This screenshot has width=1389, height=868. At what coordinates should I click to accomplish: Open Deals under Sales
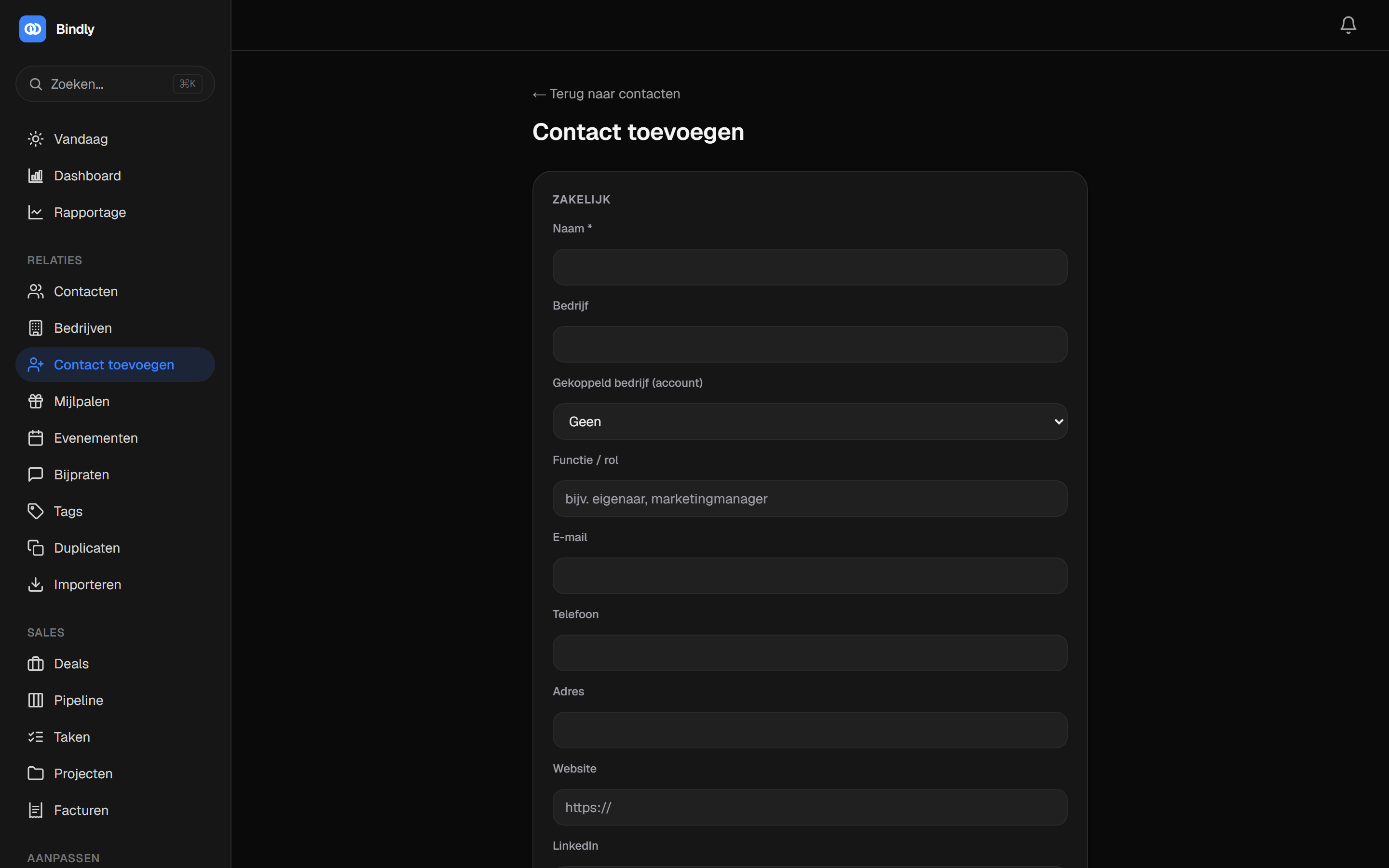coord(115,664)
